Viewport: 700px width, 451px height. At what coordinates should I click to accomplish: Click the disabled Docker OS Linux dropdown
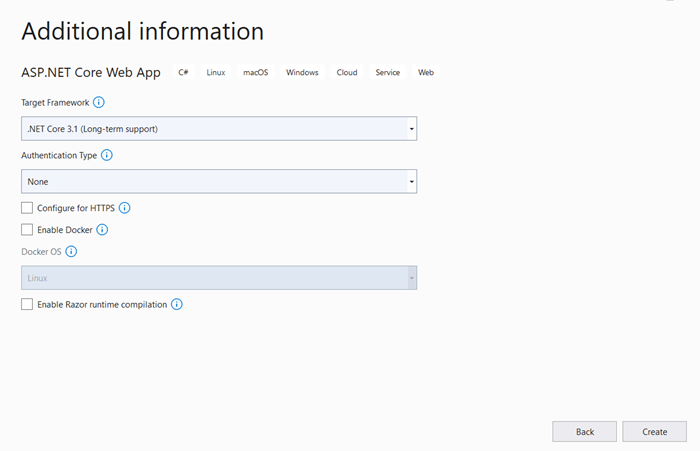point(219,278)
